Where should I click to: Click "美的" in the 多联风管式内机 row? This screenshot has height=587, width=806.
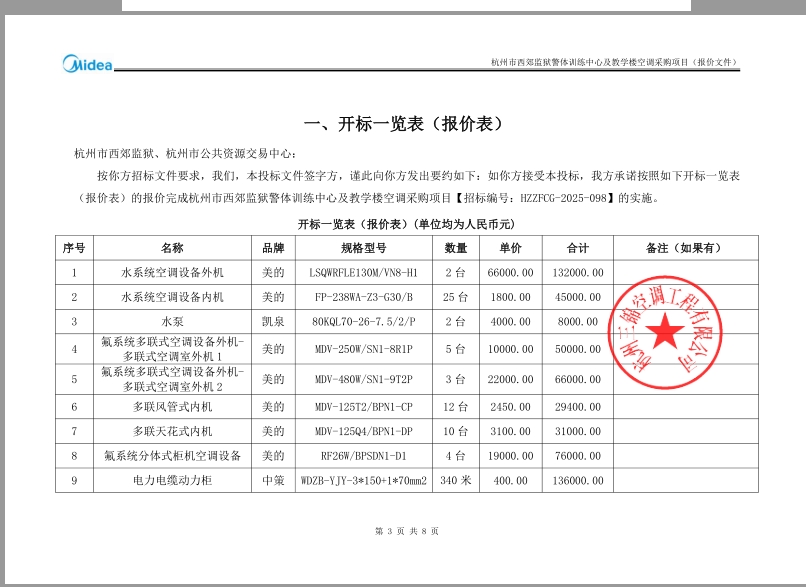click(x=273, y=407)
